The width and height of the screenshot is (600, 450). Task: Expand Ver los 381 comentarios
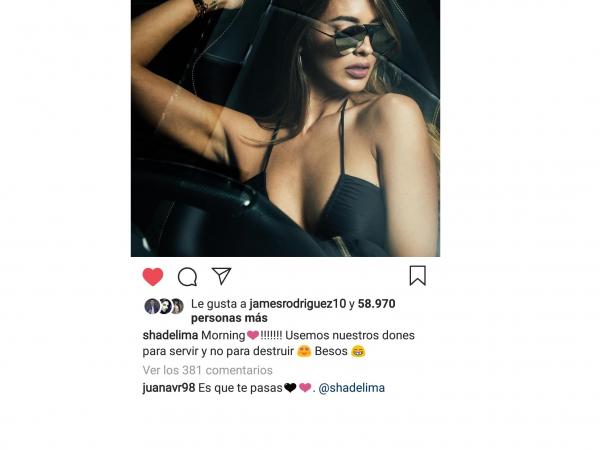[207, 370]
